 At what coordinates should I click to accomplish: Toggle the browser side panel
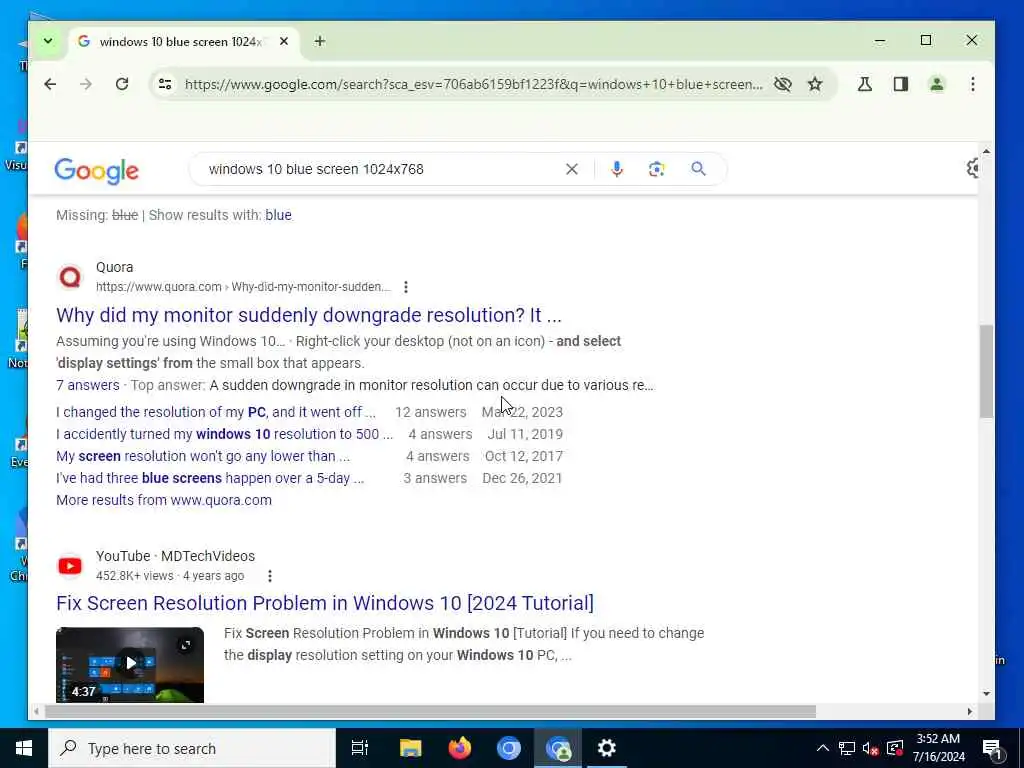[901, 84]
